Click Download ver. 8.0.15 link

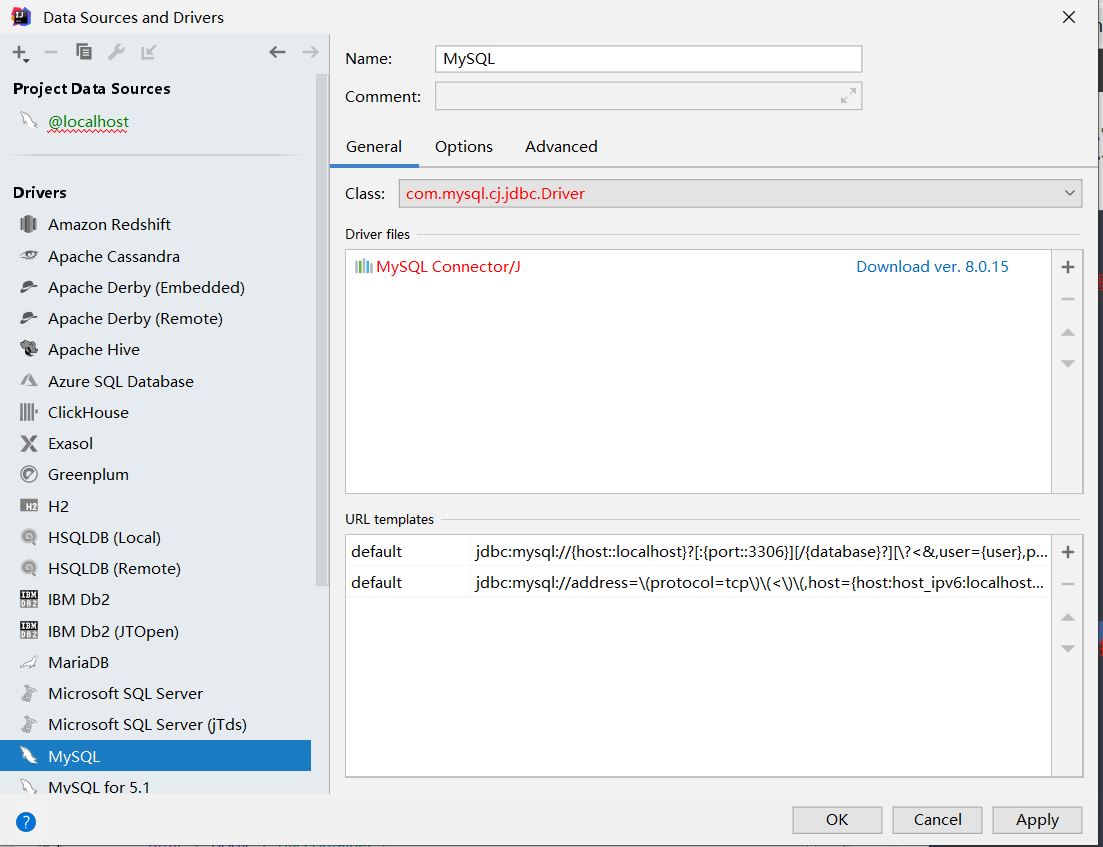click(932, 267)
